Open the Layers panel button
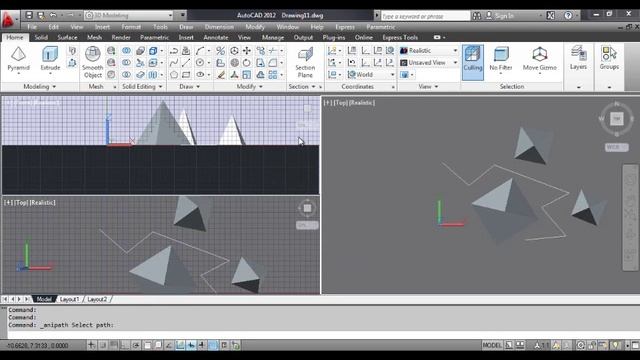Screen dimensions: 640x360 tap(578, 58)
